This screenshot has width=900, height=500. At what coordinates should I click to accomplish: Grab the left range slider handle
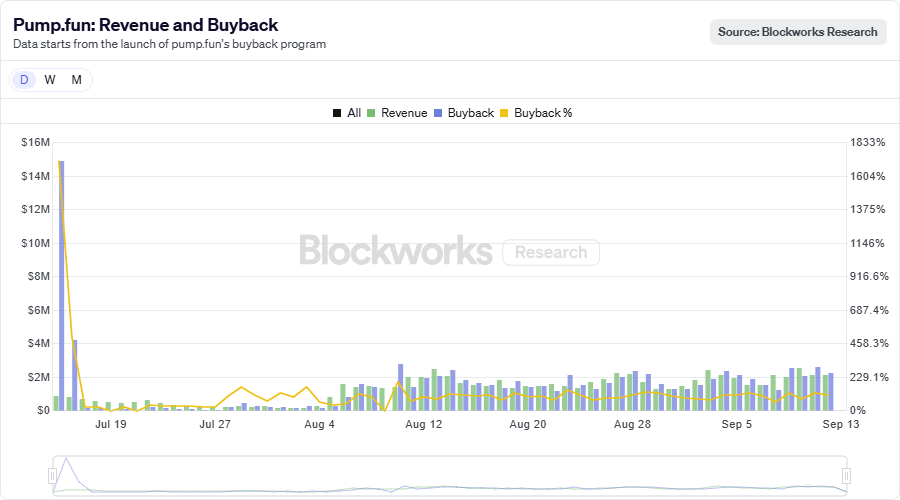[52, 476]
